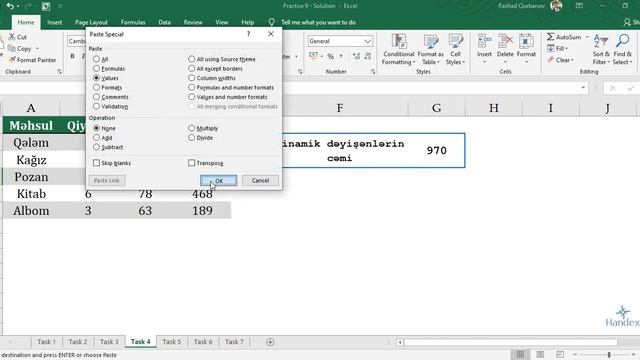640x360 pixels.
Task: Close the Paste Special dialog
Action: (x=271, y=34)
